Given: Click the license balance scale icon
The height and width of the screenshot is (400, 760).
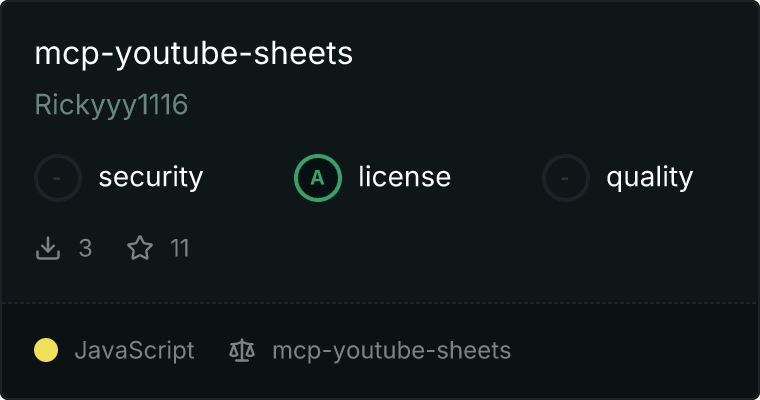Looking at the screenshot, I should tap(242, 350).
